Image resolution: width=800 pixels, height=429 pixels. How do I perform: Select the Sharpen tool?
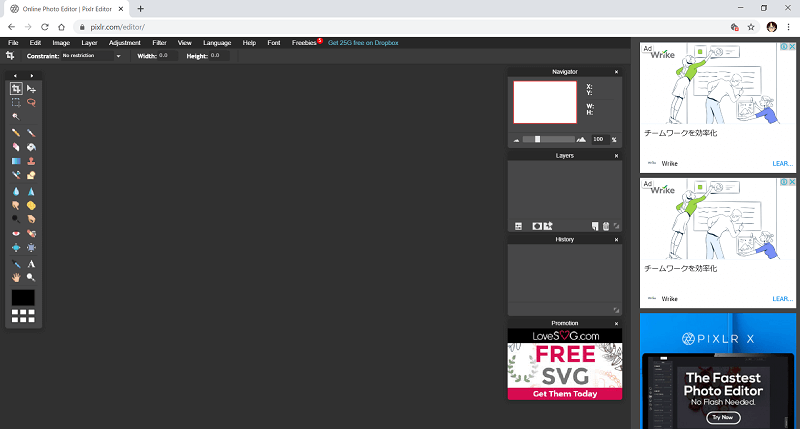tap(31, 192)
